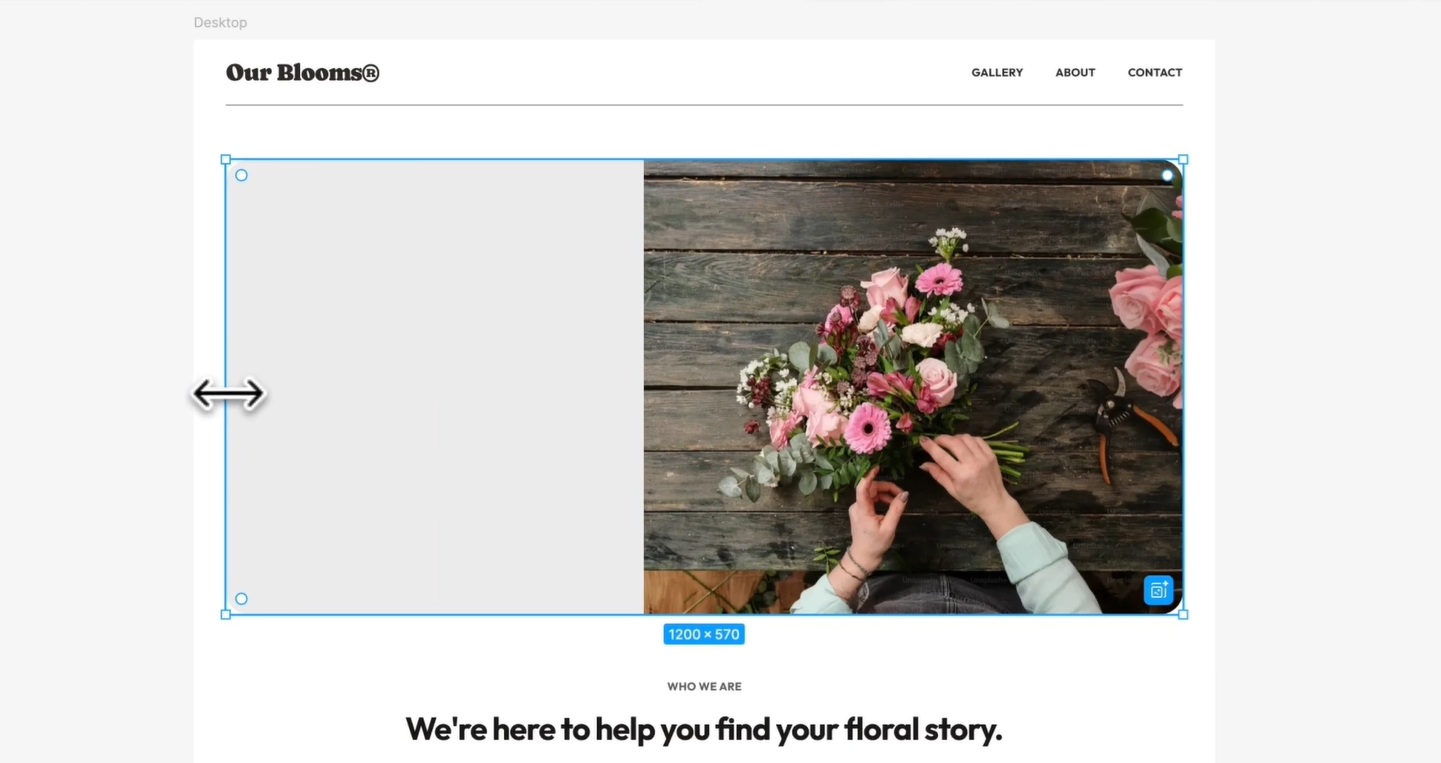Screen dimensions: 1441x763
Task: Select the flower bouquet image
Action: coord(913,387)
